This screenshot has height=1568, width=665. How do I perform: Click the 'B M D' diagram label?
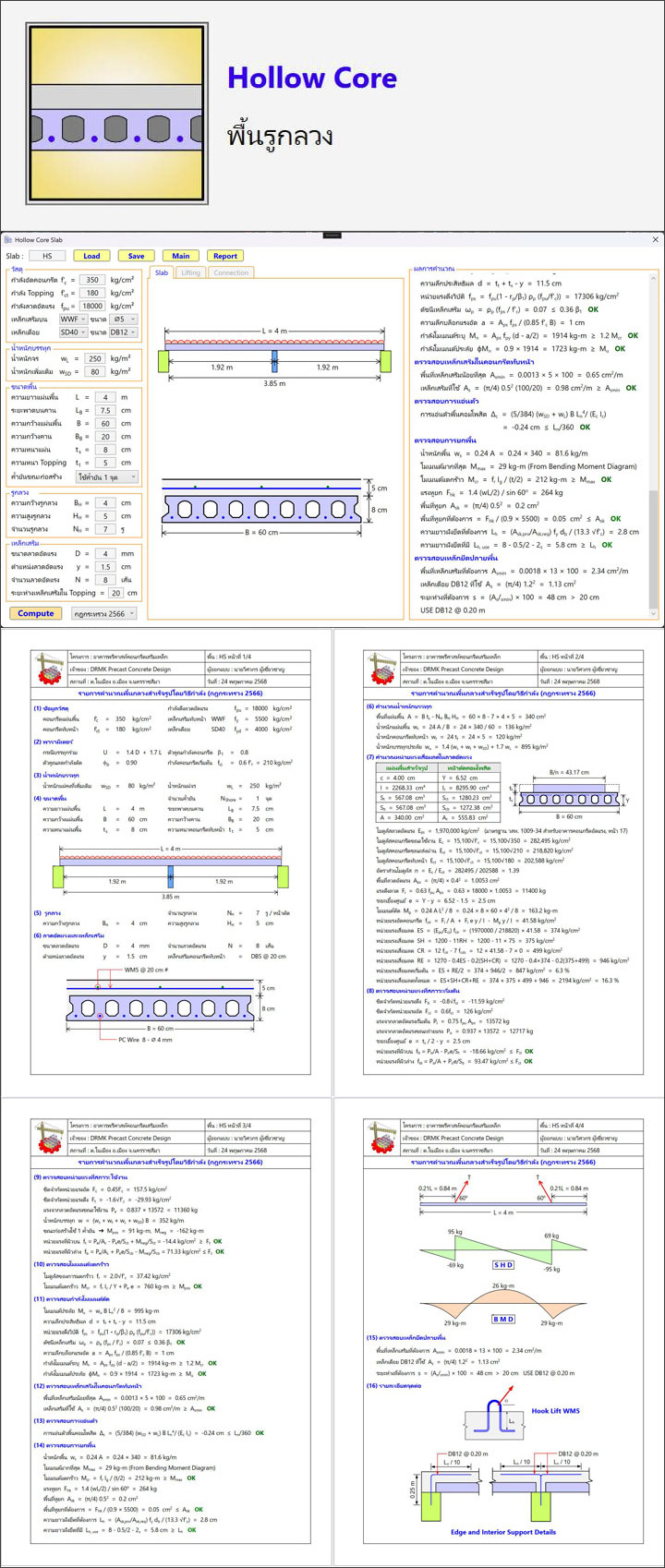click(x=503, y=1319)
